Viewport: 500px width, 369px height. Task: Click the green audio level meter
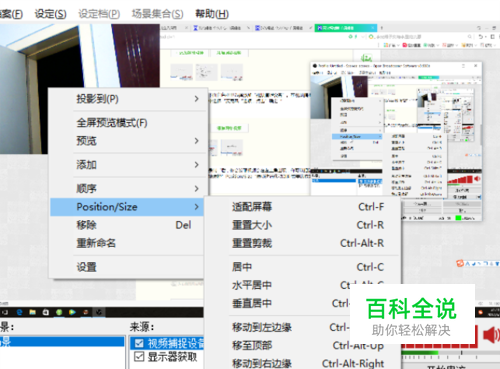pyautogui.click(x=419, y=353)
